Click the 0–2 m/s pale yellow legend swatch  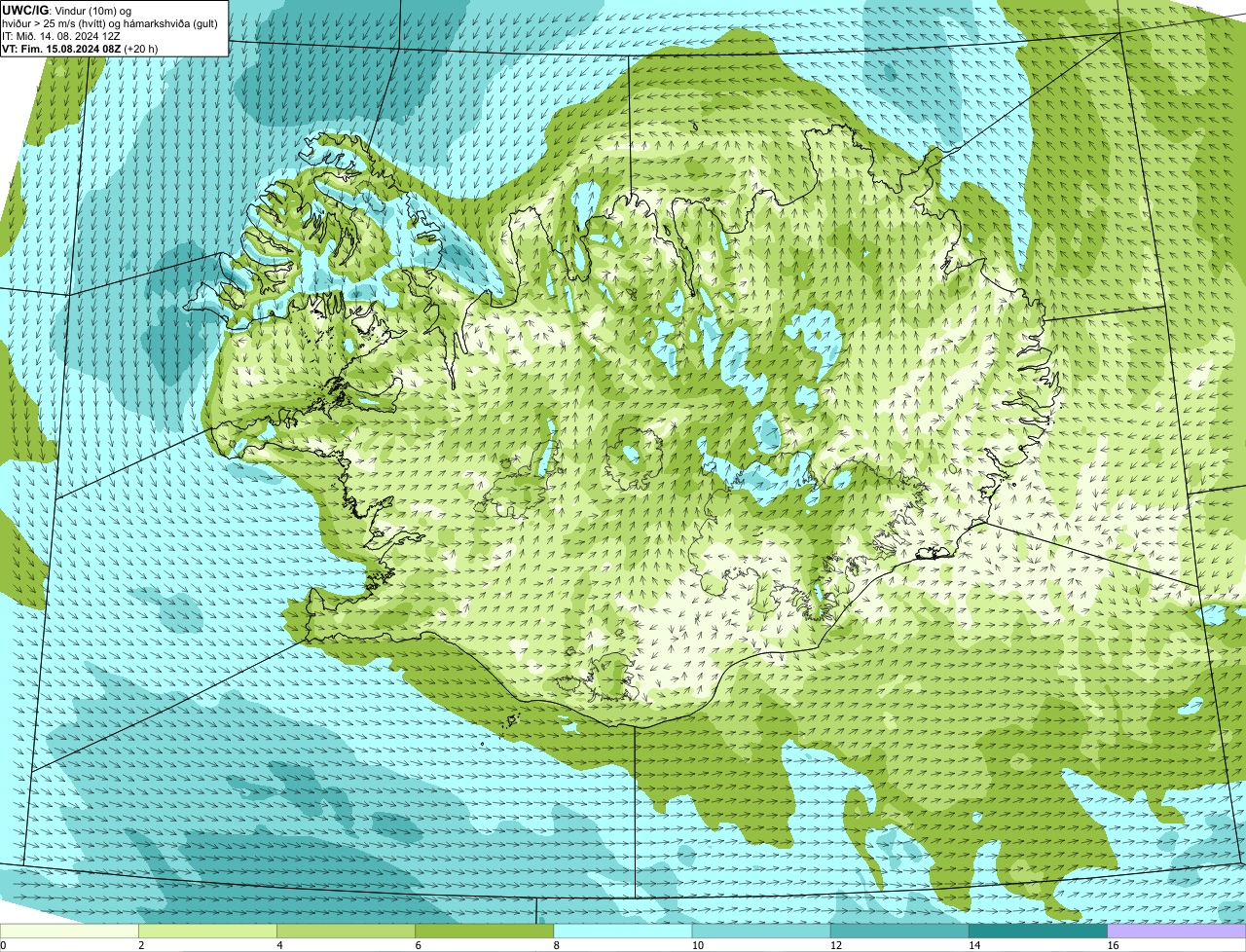pos(69,932)
